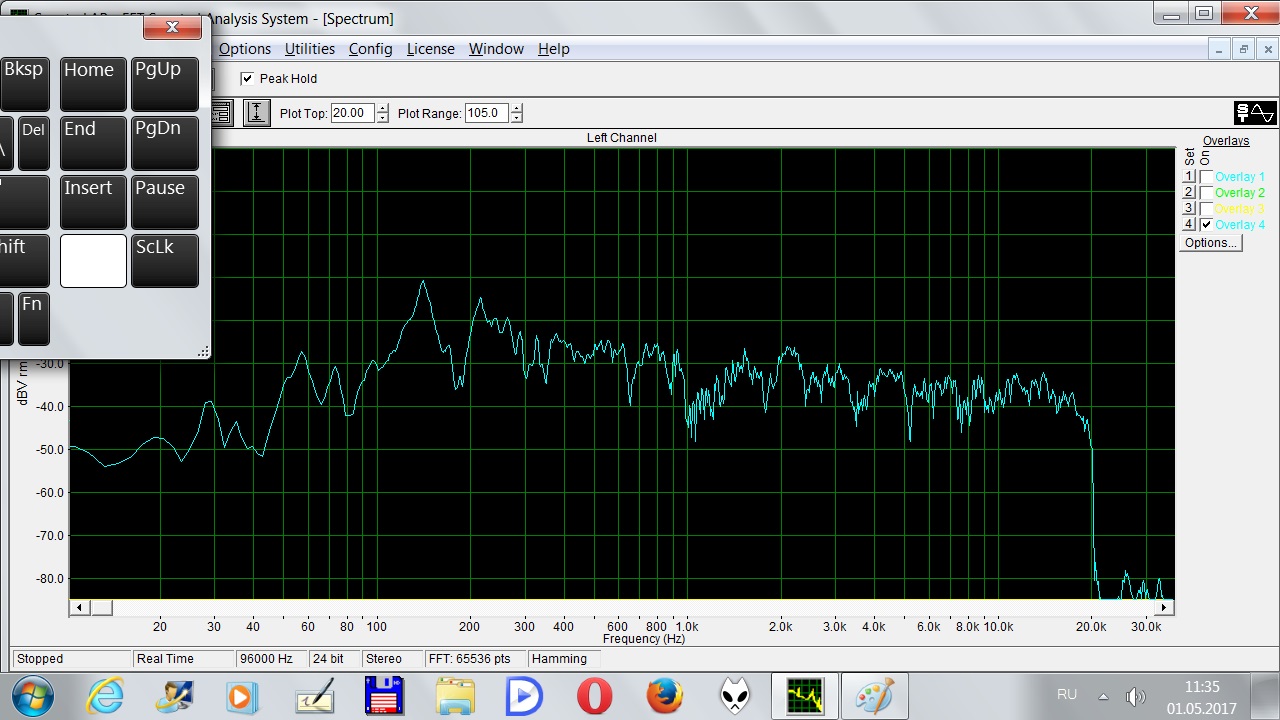Turn off the Overlay 4 checkbox

coord(1207,225)
